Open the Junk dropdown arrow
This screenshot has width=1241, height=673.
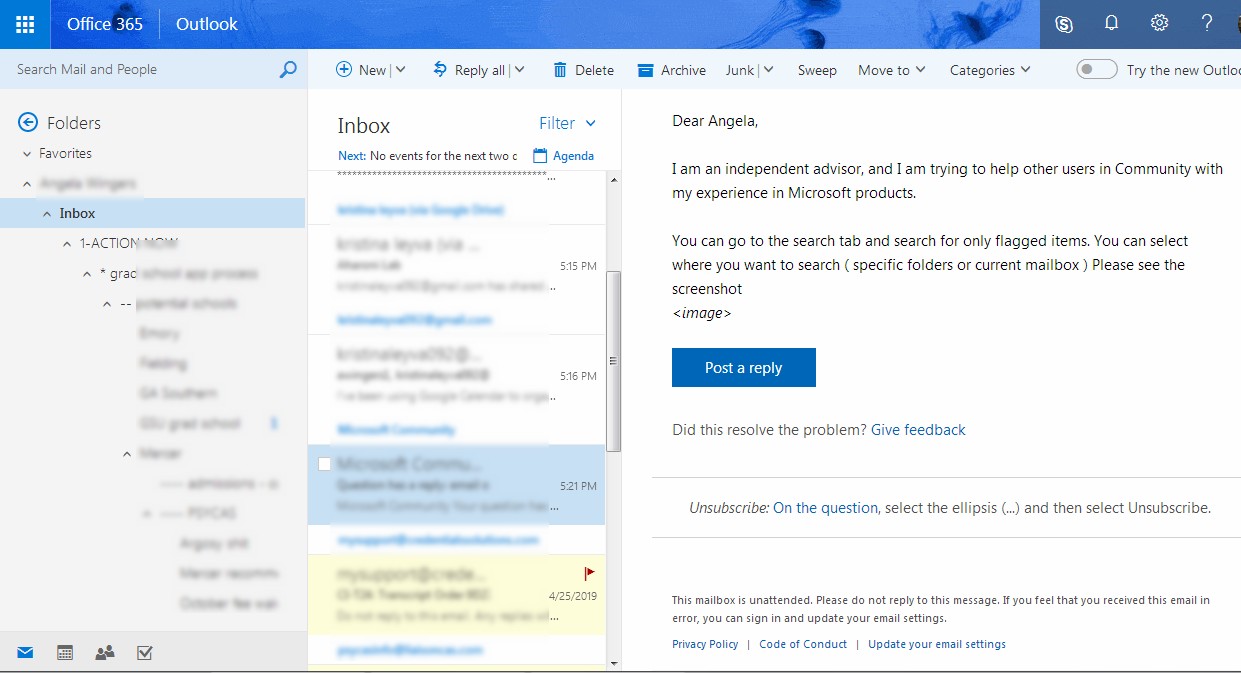768,70
